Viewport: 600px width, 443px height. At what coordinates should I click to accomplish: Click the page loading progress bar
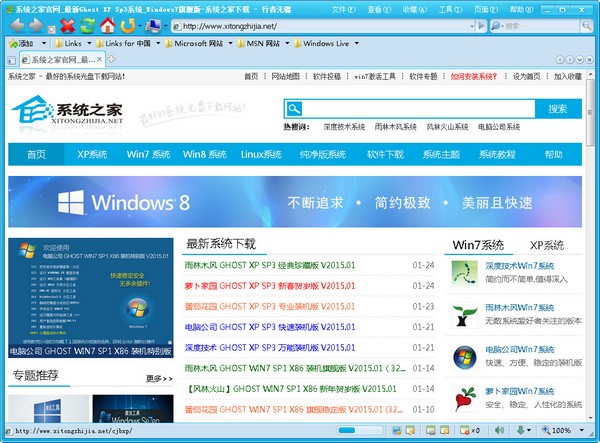point(360,430)
